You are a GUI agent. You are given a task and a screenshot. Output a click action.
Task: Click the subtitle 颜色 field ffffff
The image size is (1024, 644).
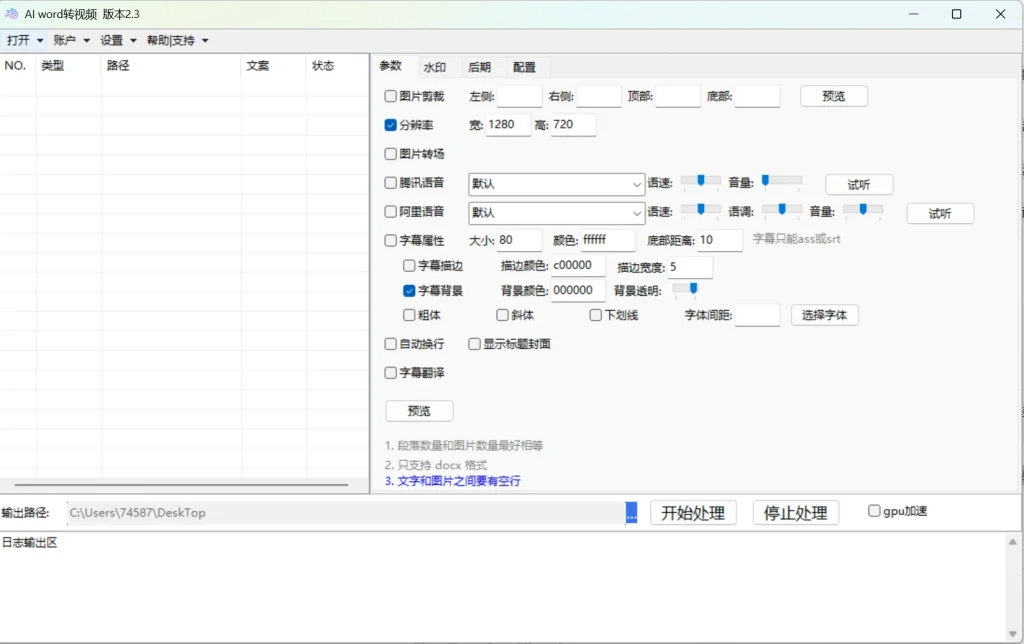tap(608, 240)
